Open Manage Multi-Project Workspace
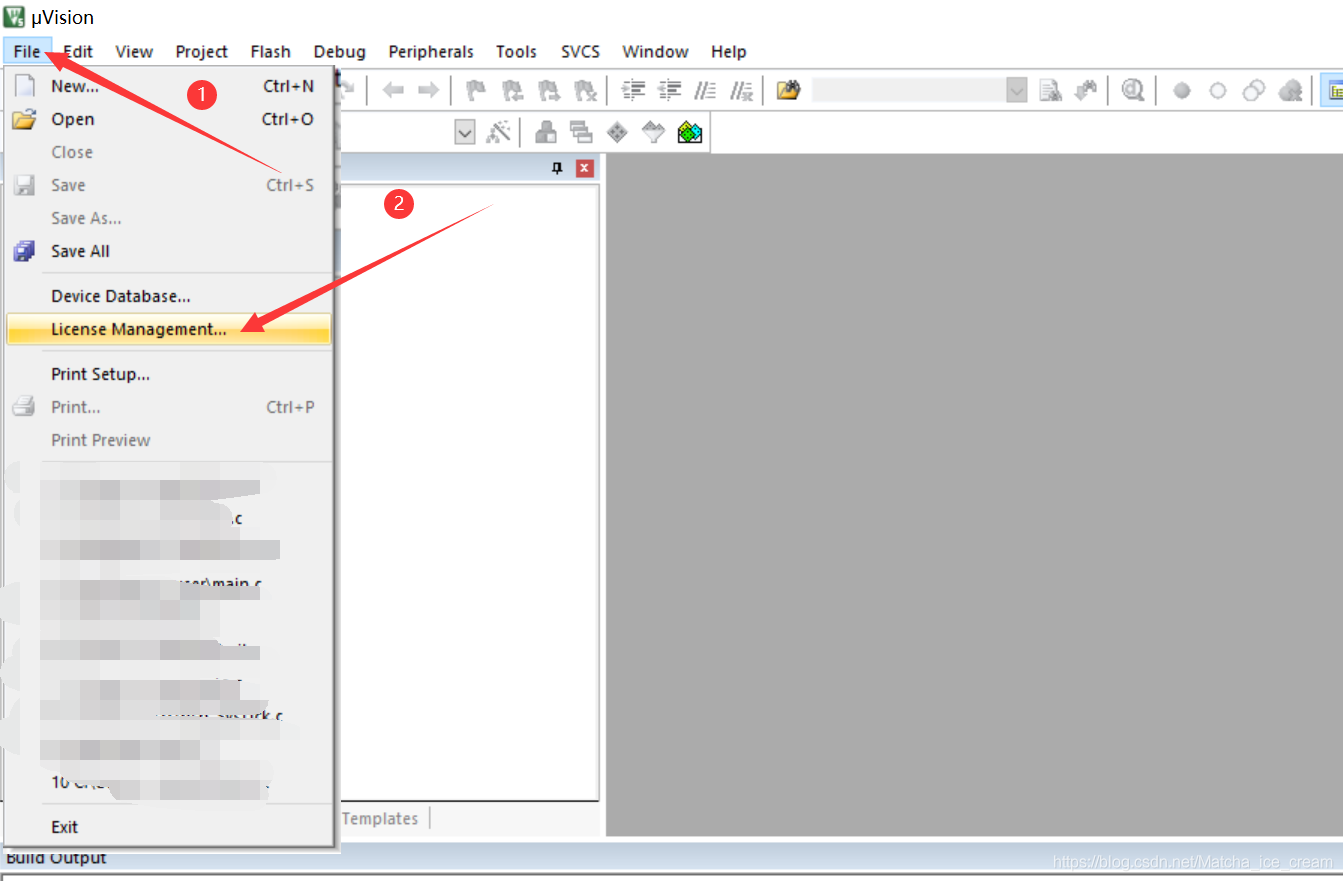Viewport: 1343px width, 881px height. pyautogui.click(x=581, y=132)
